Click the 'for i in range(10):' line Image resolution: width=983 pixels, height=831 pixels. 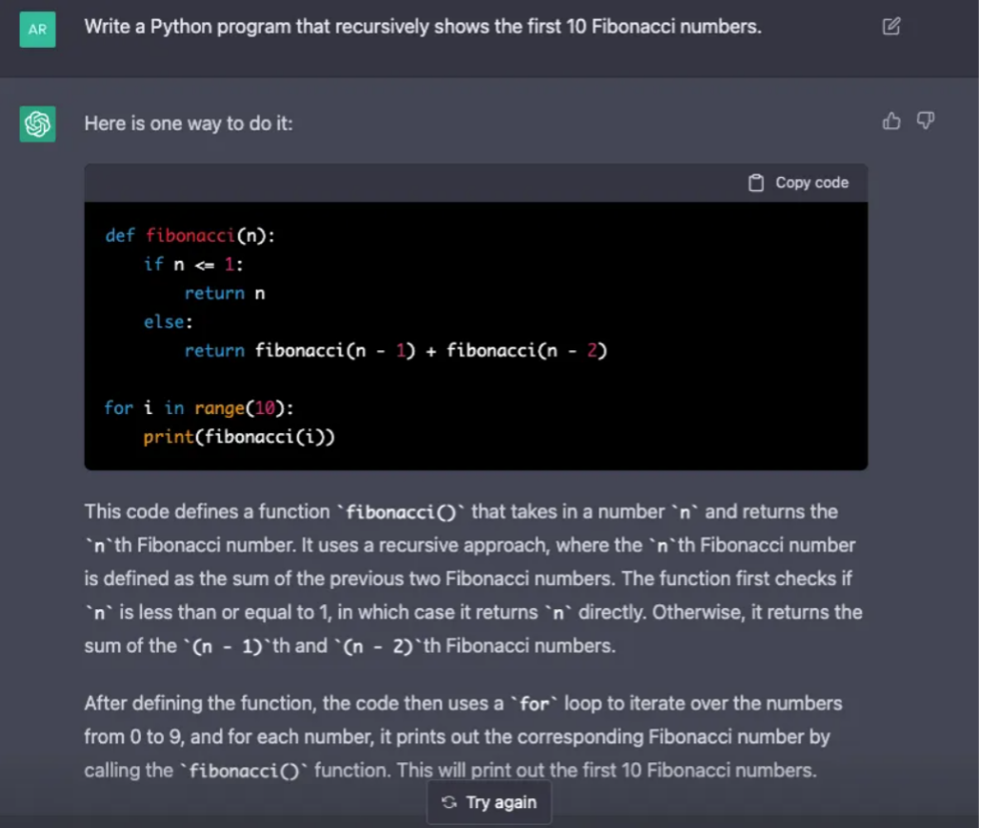coord(199,409)
